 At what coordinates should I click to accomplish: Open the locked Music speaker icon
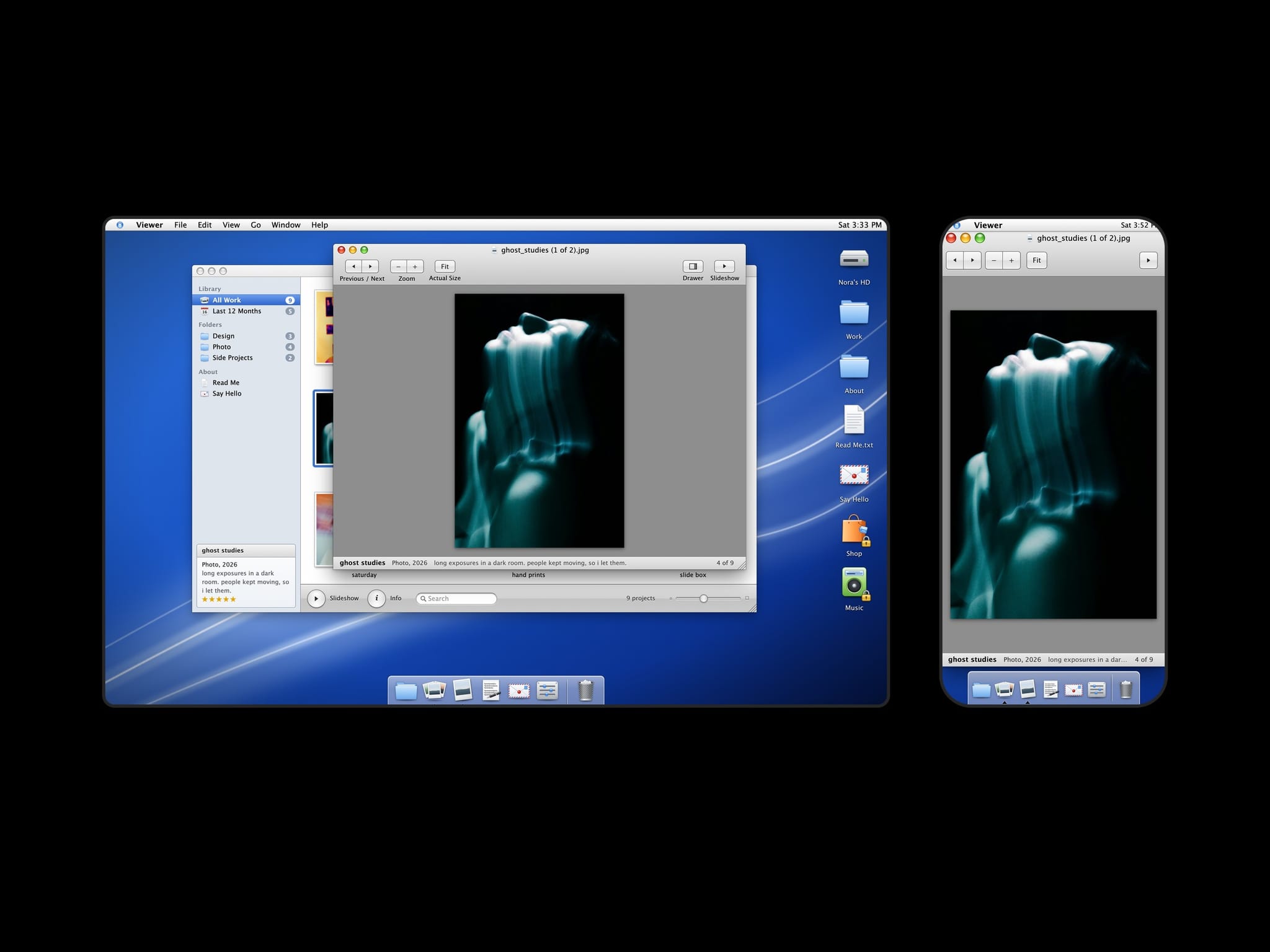point(855,583)
